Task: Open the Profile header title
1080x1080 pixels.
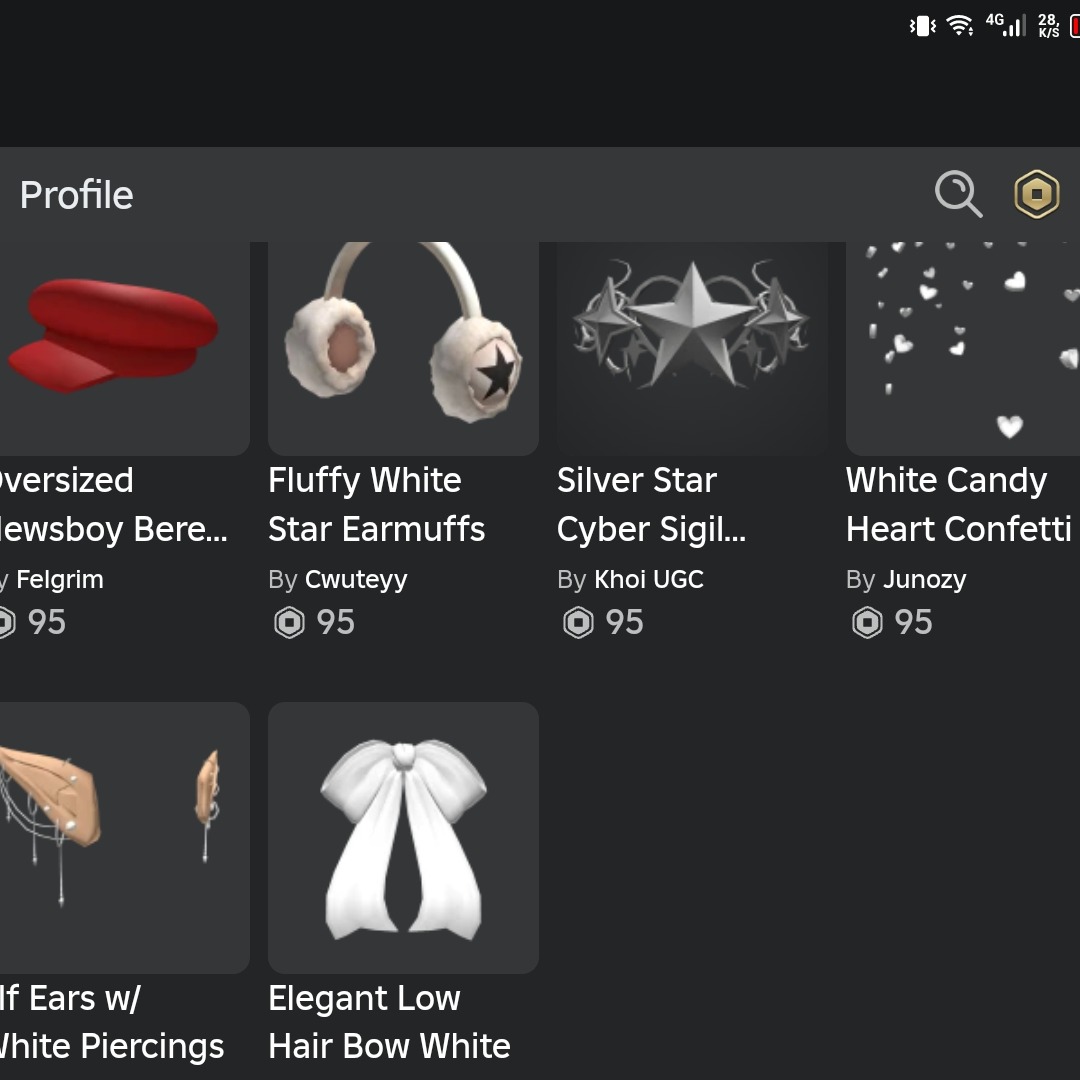Action: 77,195
